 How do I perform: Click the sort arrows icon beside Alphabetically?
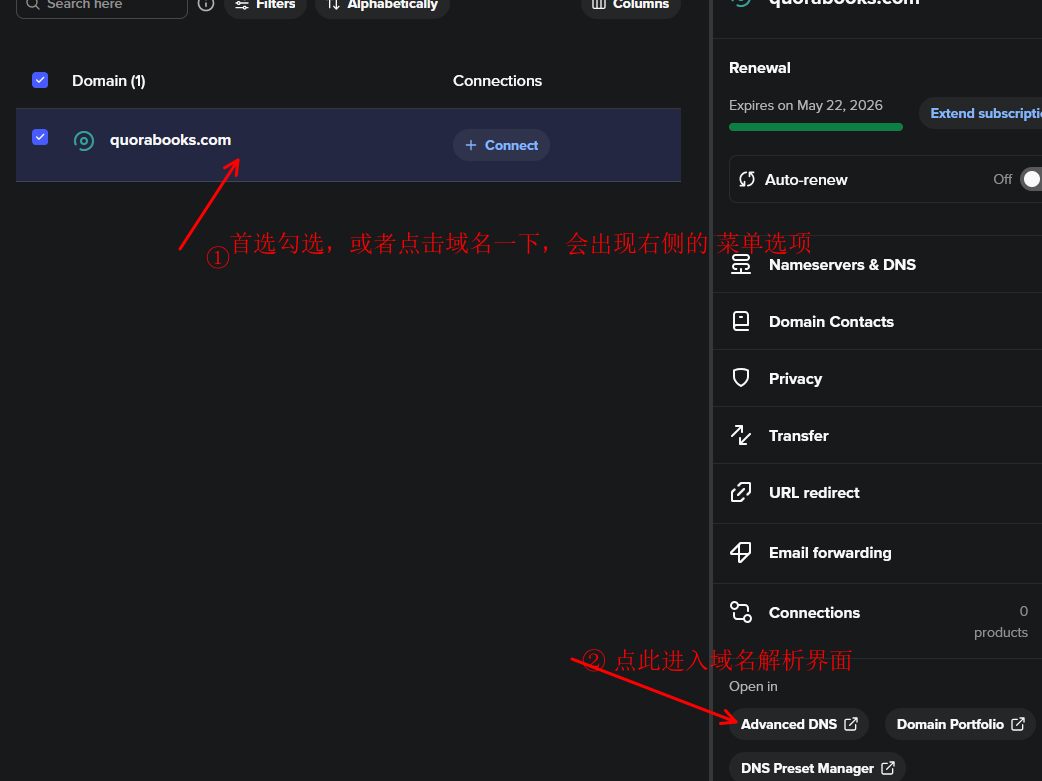click(x=334, y=5)
